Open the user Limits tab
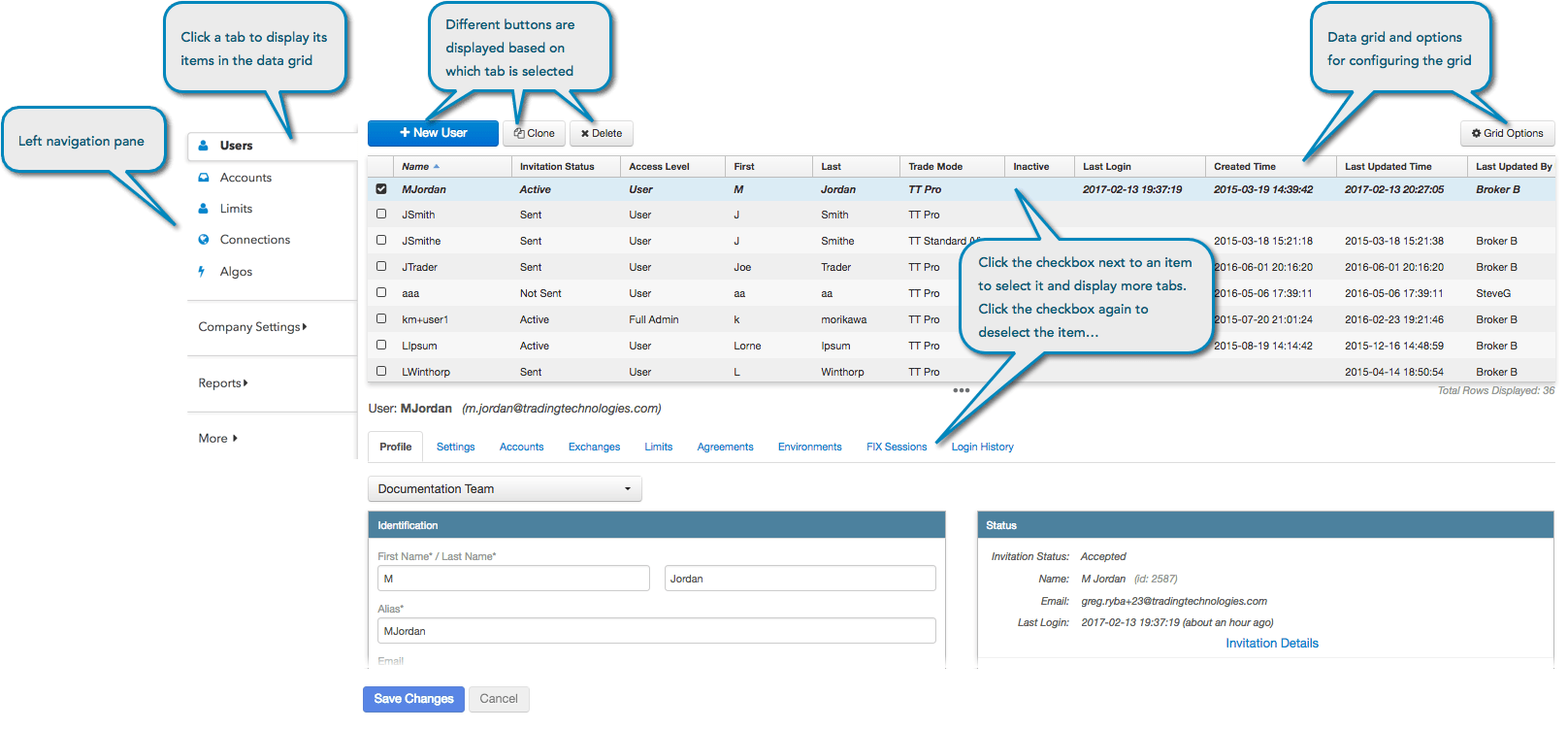 point(658,448)
